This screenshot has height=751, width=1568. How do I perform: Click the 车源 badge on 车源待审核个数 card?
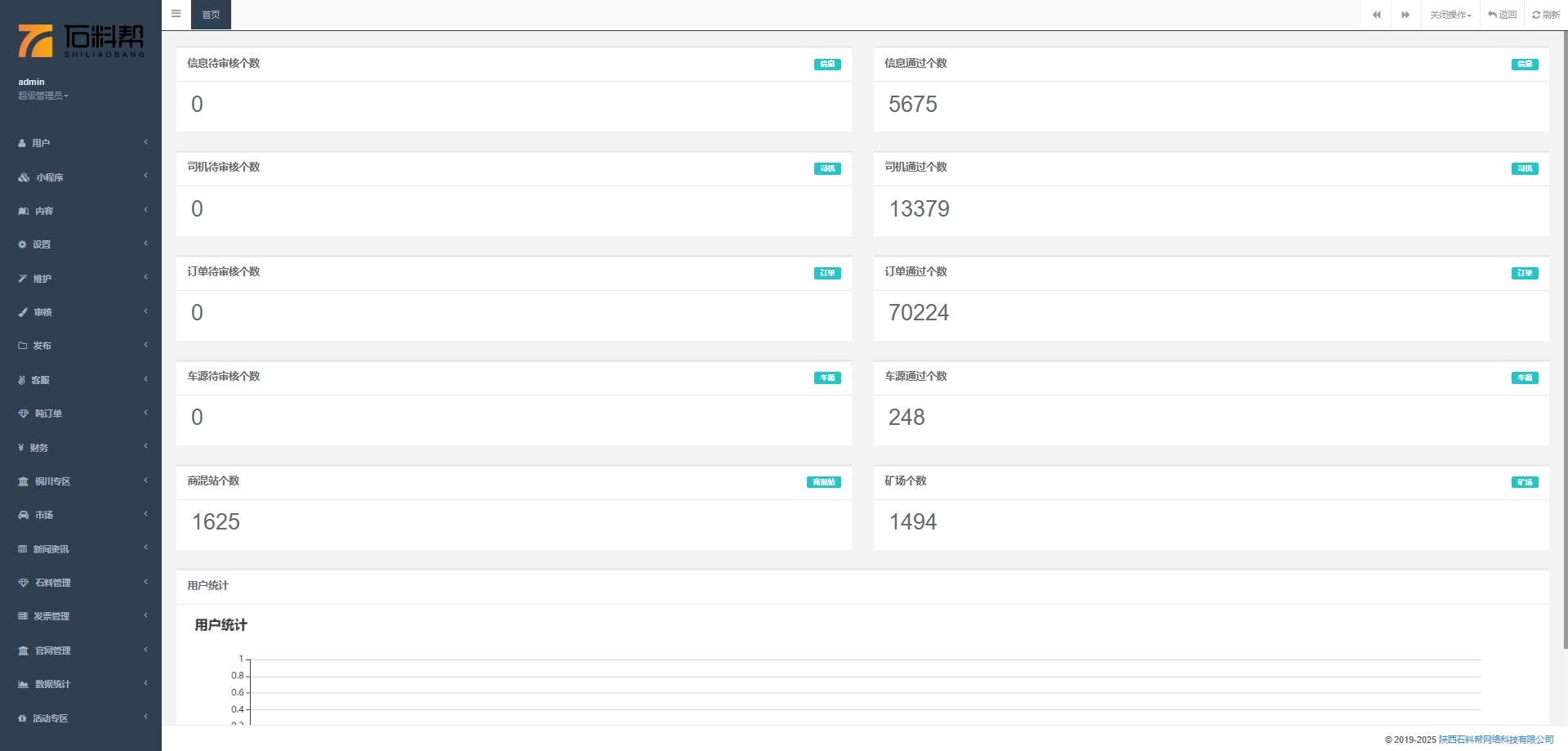coord(827,378)
